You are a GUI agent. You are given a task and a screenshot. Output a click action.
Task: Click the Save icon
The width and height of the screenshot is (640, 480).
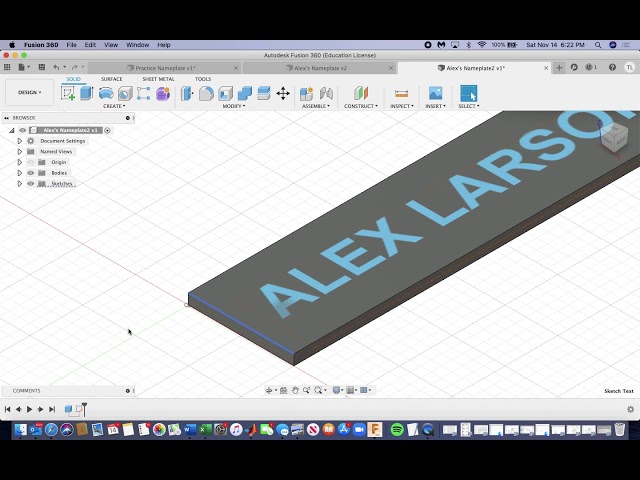42,67
